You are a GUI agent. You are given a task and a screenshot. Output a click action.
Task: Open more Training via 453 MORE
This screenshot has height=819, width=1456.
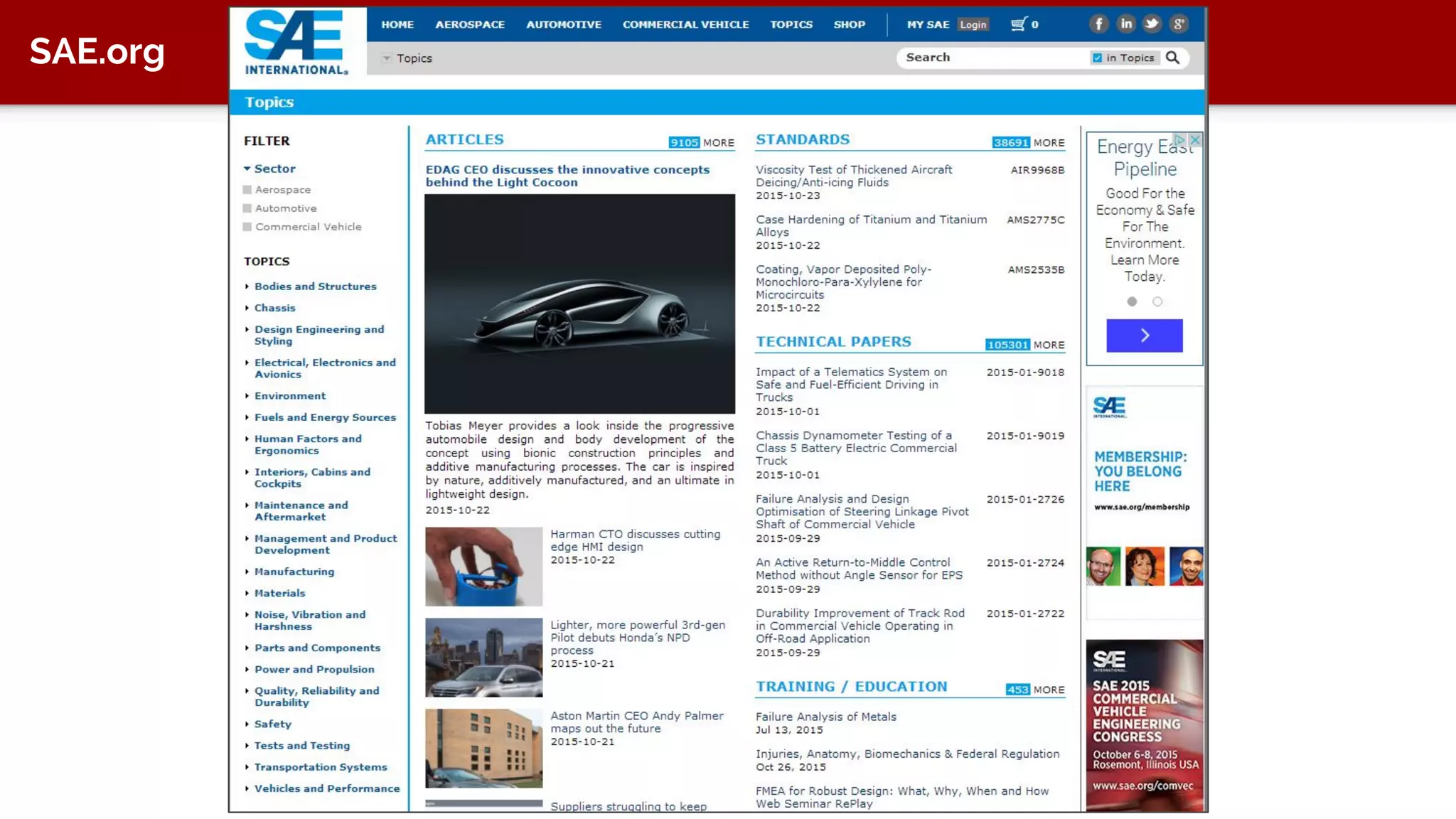[1035, 690]
